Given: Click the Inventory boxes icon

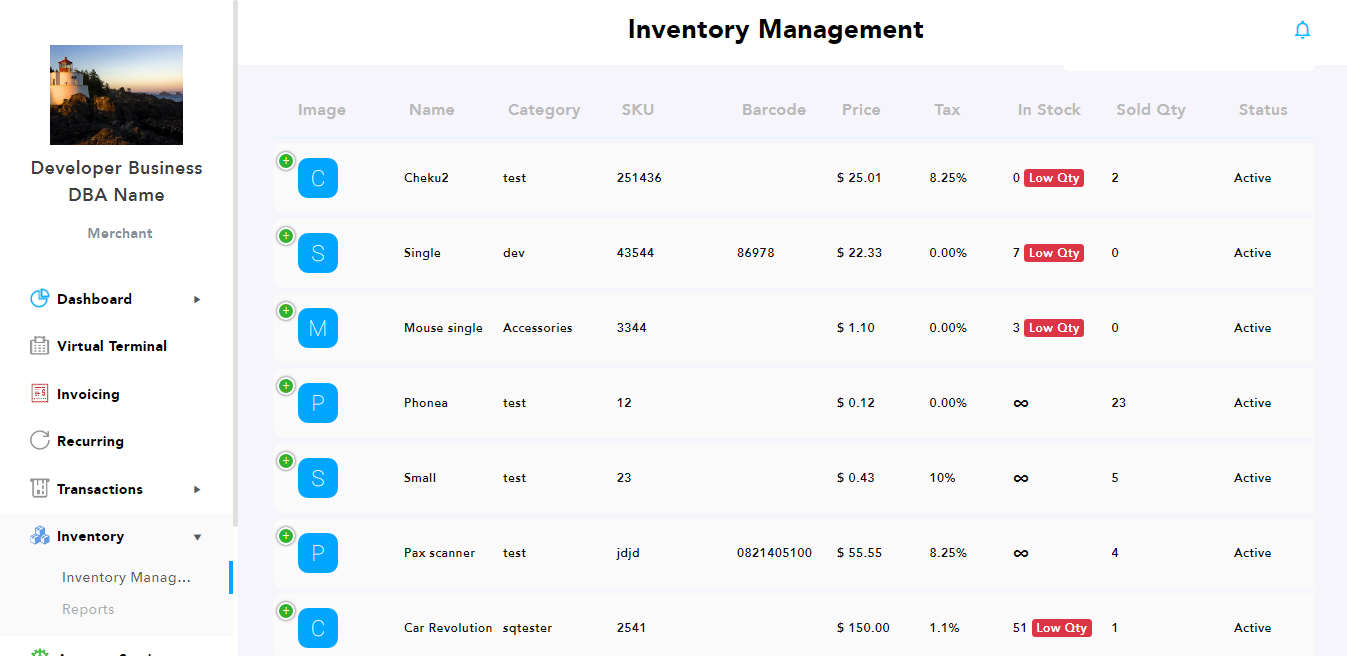Looking at the screenshot, I should point(40,536).
